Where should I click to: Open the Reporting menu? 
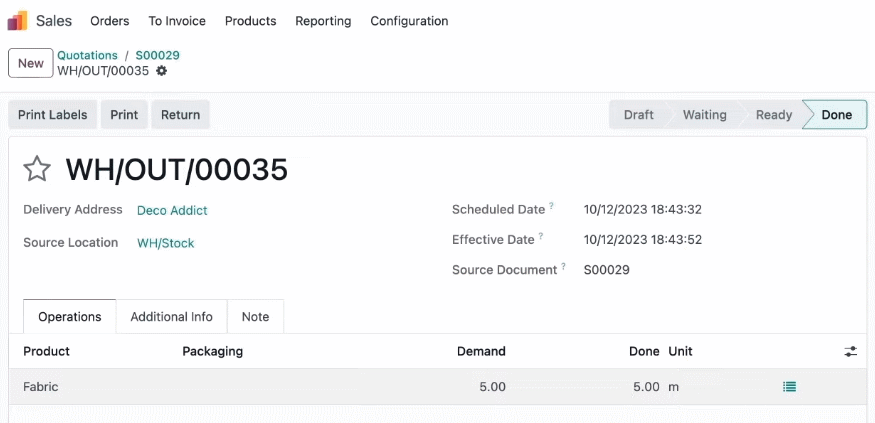323,21
